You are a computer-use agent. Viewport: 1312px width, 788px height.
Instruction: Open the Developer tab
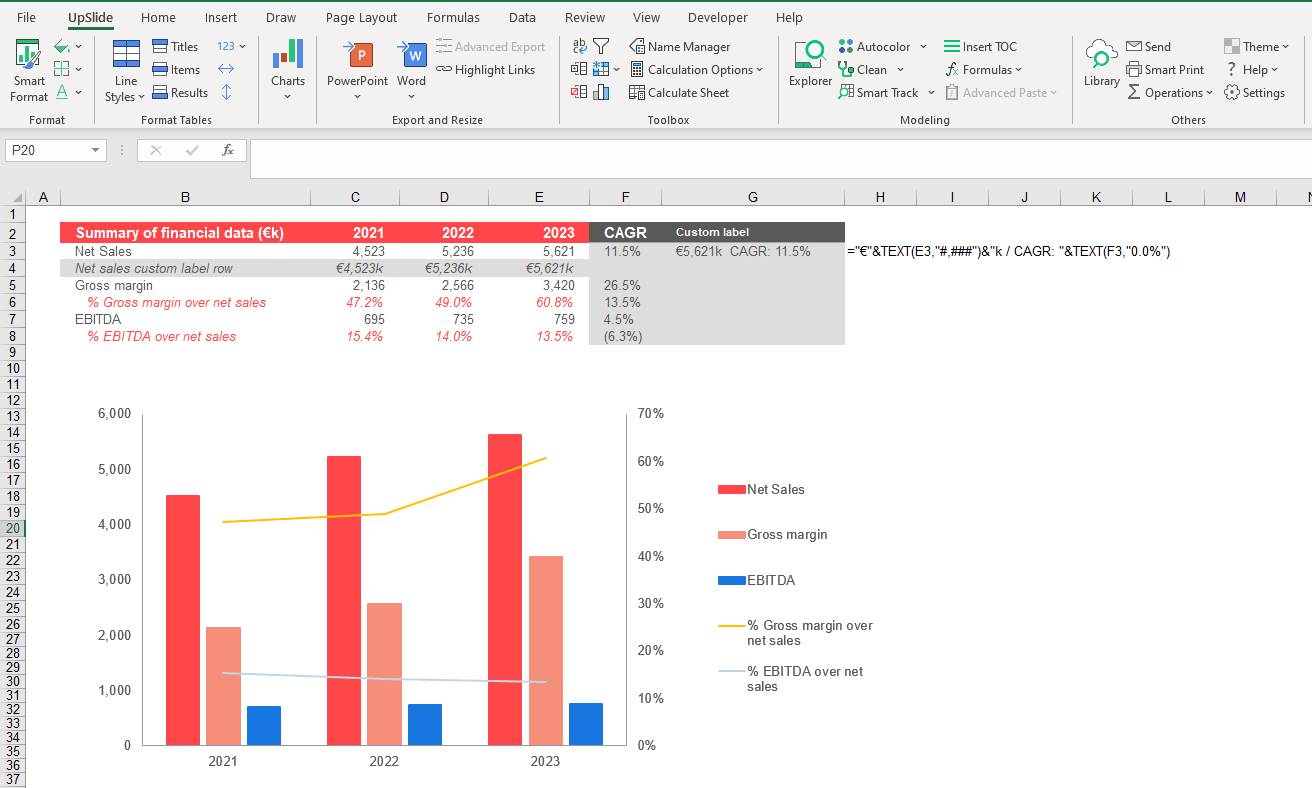[718, 17]
